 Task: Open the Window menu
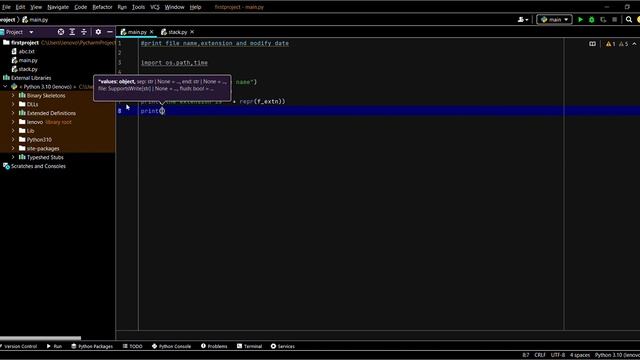pos(174,7)
